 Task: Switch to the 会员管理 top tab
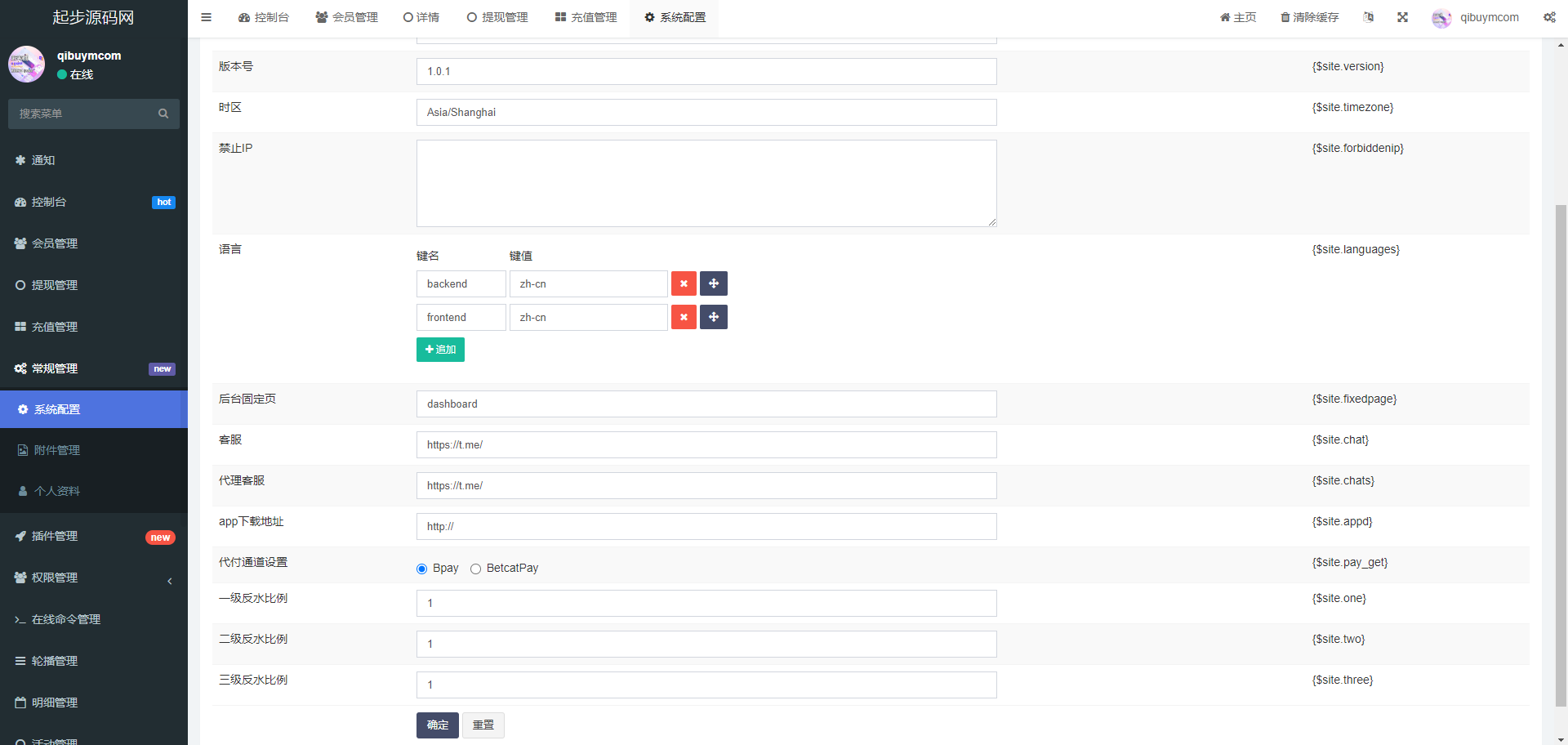(x=347, y=17)
